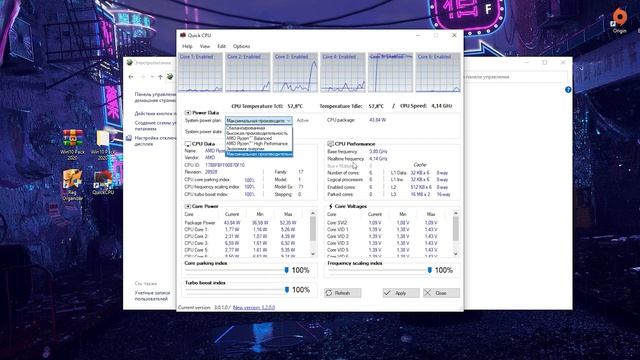Click the Realtime frequency value 4.14 GHz
Screen dimensions: 640x360
click(x=378, y=159)
